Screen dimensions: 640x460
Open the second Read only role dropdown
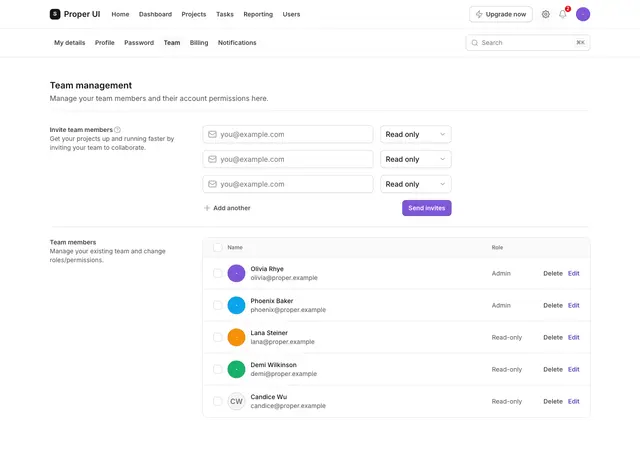point(416,159)
